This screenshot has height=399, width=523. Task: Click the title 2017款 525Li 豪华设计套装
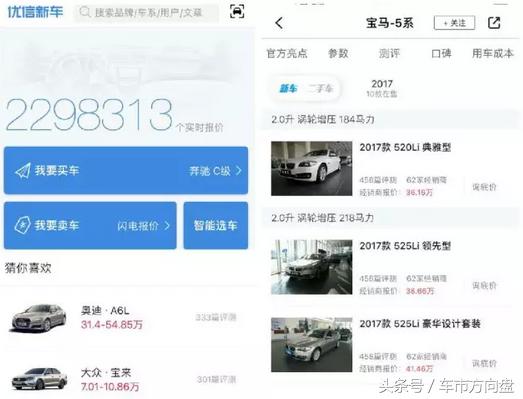click(420, 324)
